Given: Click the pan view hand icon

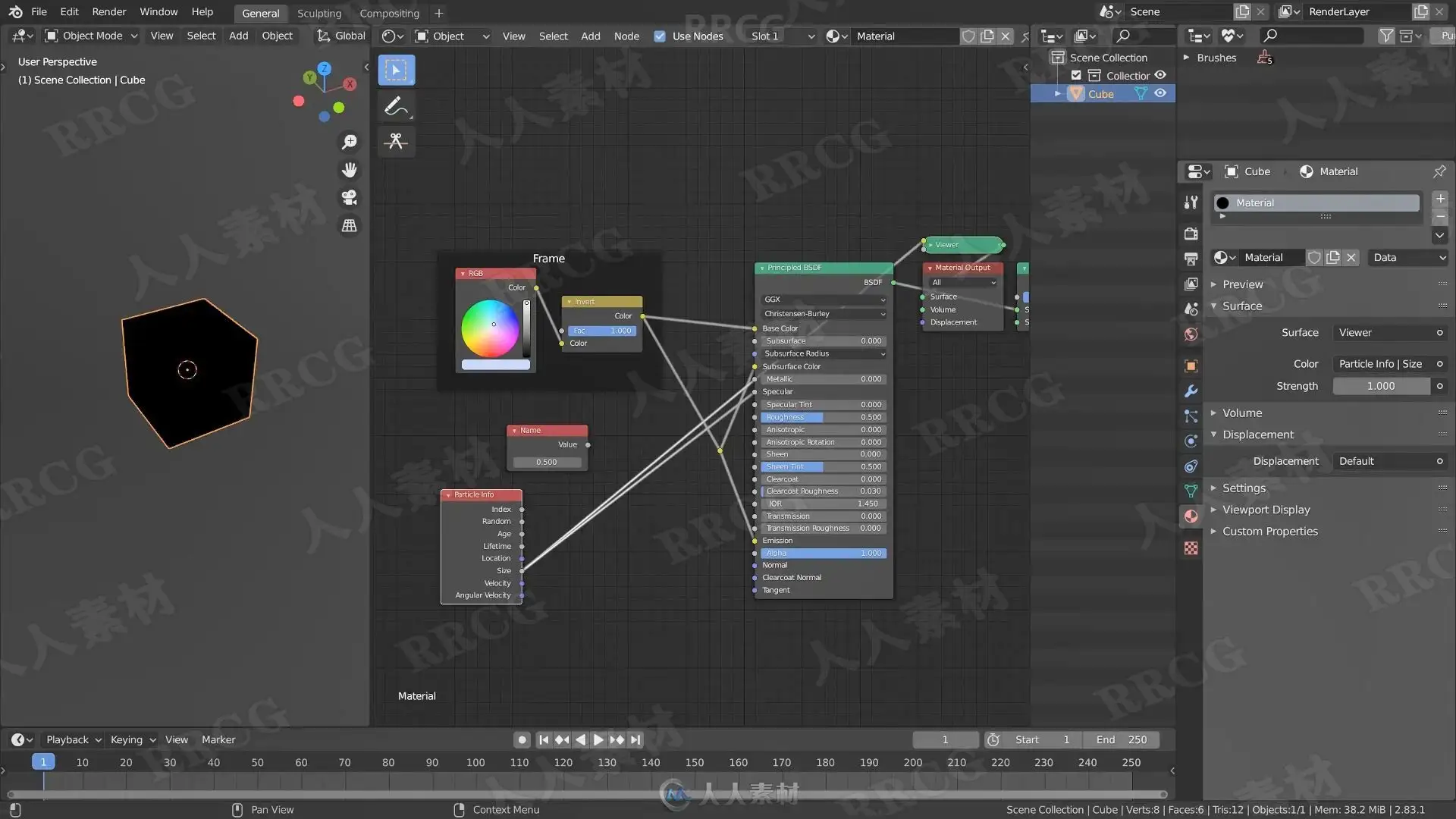Looking at the screenshot, I should (349, 170).
